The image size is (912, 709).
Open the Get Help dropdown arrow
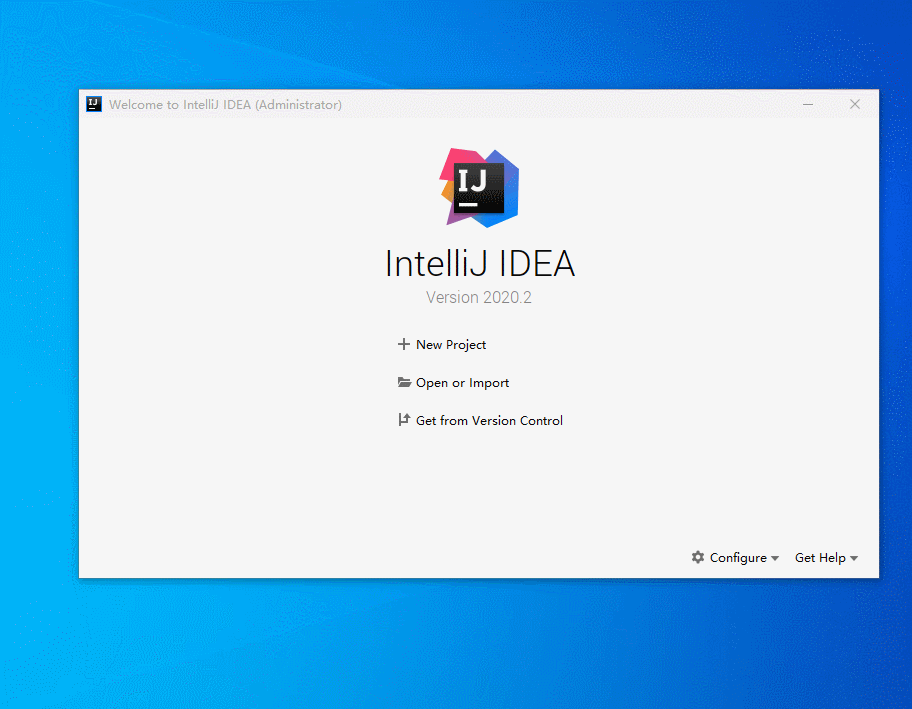click(x=855, y=558)
